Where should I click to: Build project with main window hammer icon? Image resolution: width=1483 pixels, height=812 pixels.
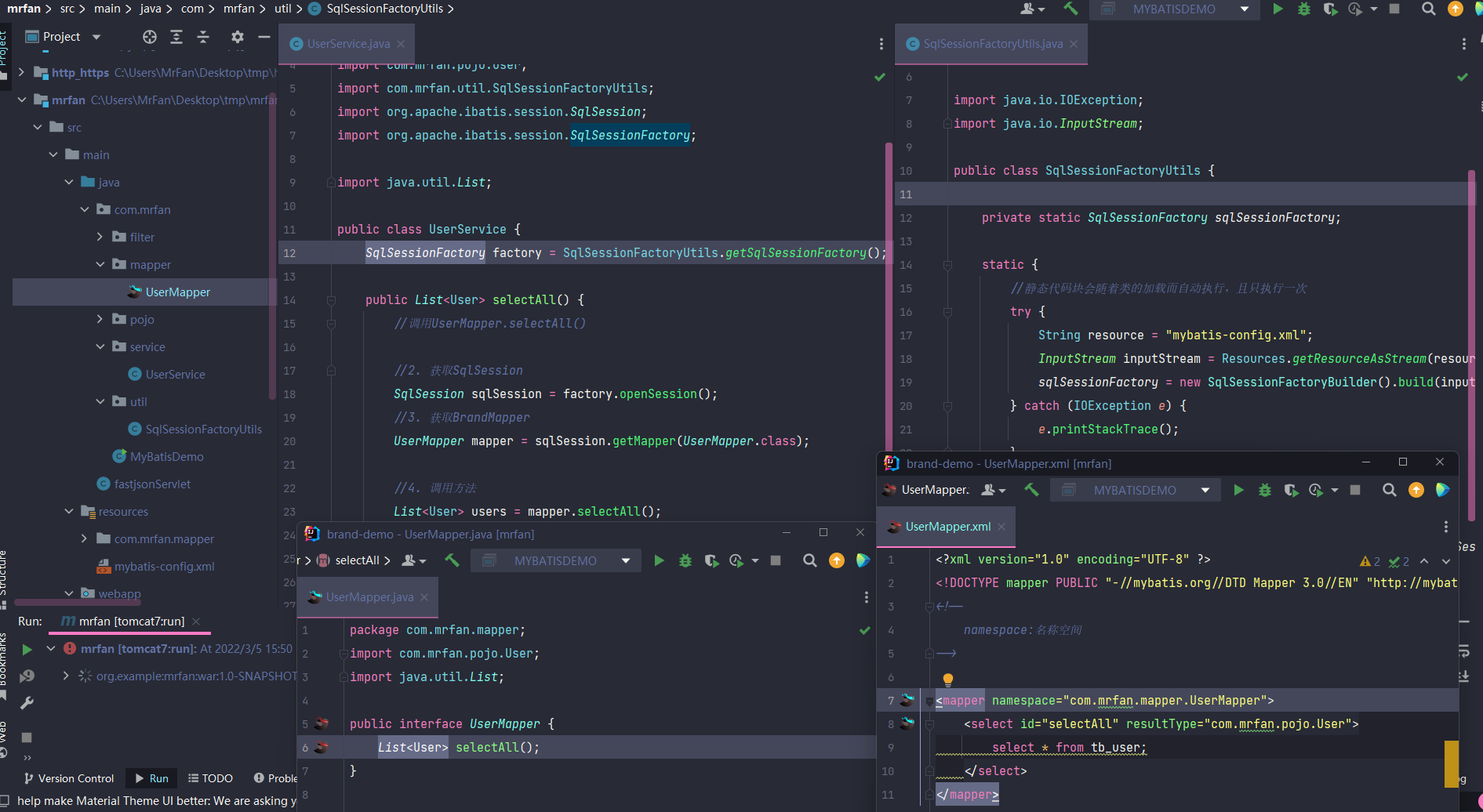click(1070, 9)
